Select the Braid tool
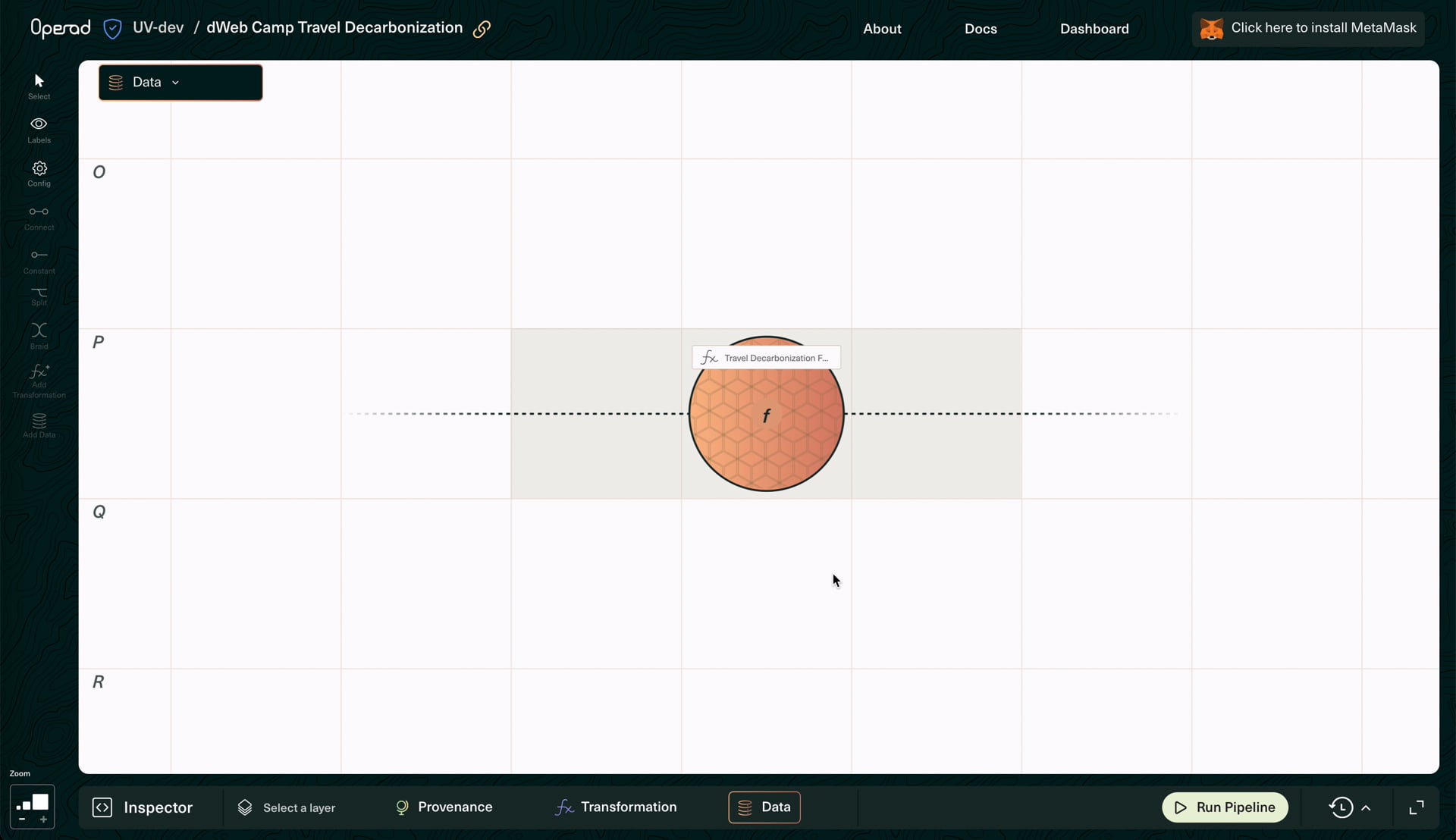Screen dimensions: 1456x840 click(x=39, y=335)
